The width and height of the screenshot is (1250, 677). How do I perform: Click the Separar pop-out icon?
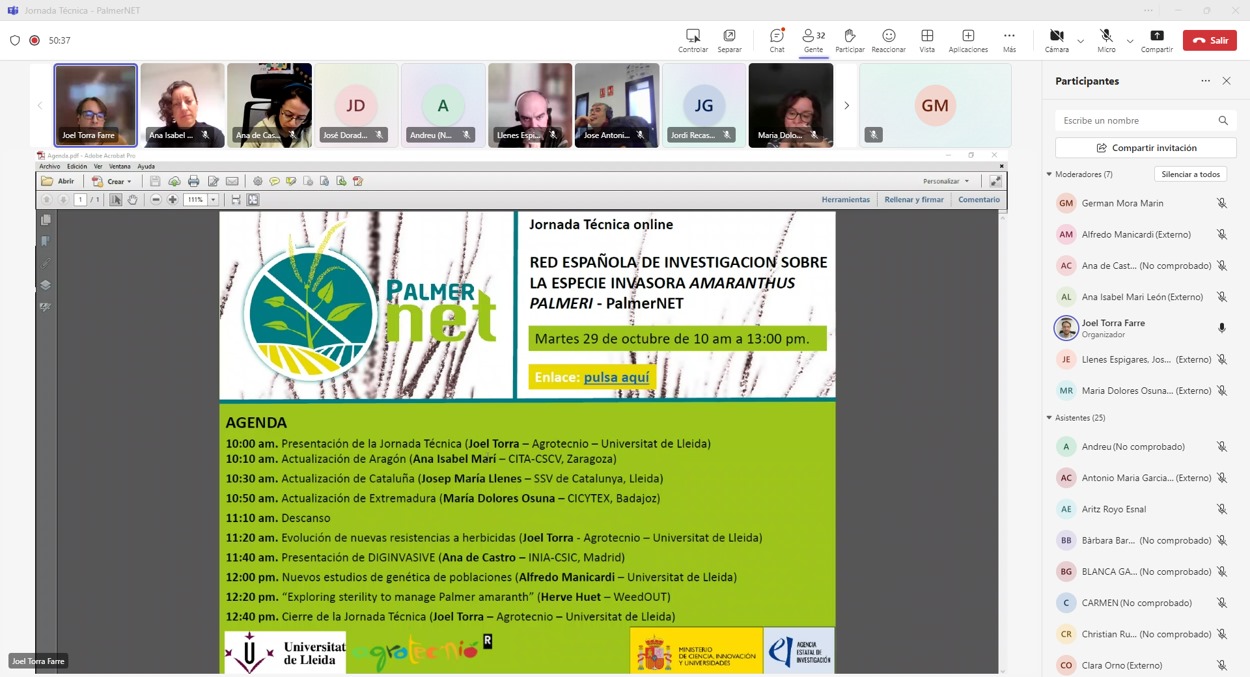tap(729, 40)
